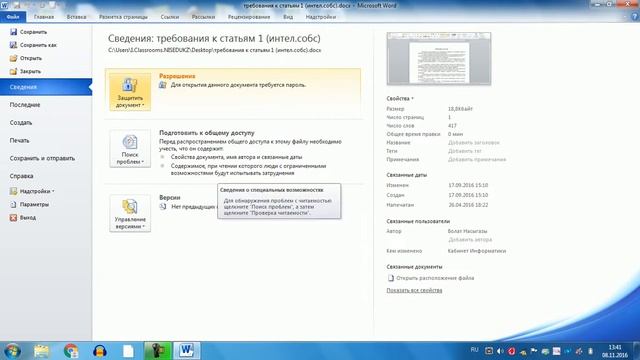Click the headphones app in taskbar

pyautogui.click(x=100, y=351)
